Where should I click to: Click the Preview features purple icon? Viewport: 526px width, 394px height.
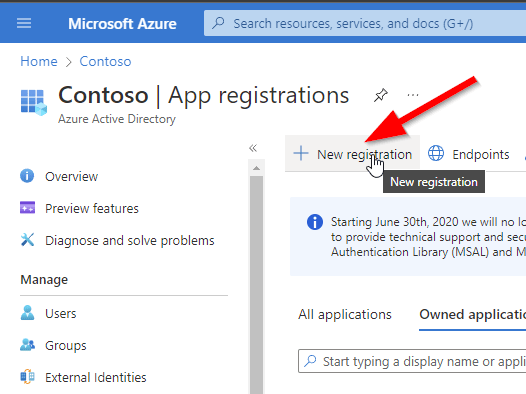[x=28, y=208]
